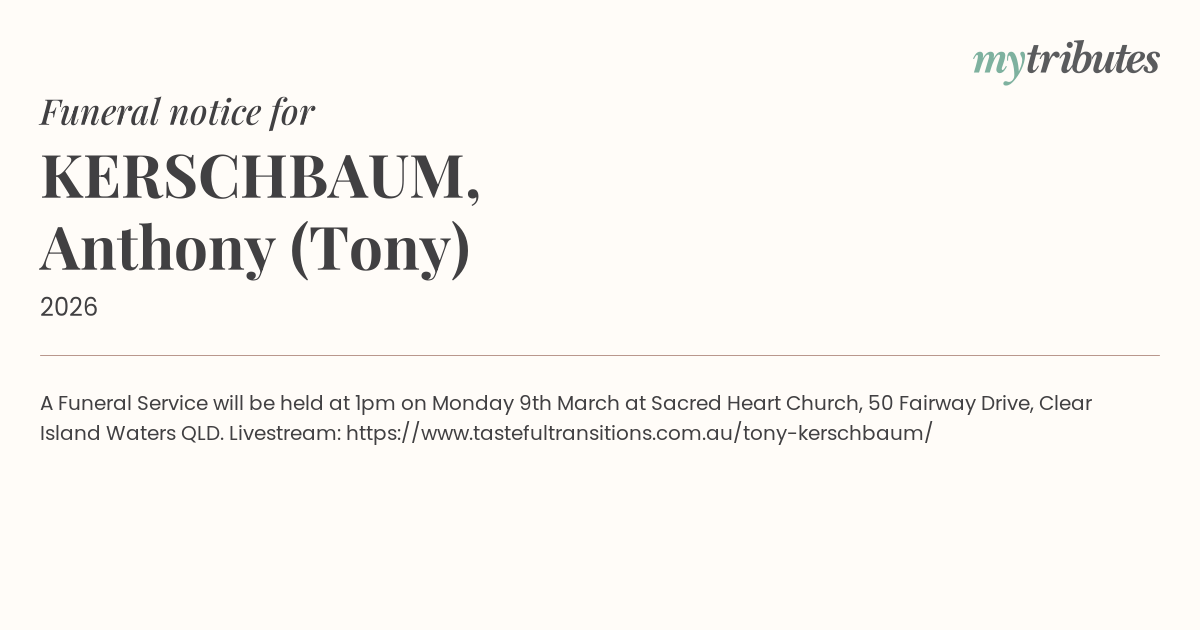Click the horizontal divider line

[x=600, y=355]
